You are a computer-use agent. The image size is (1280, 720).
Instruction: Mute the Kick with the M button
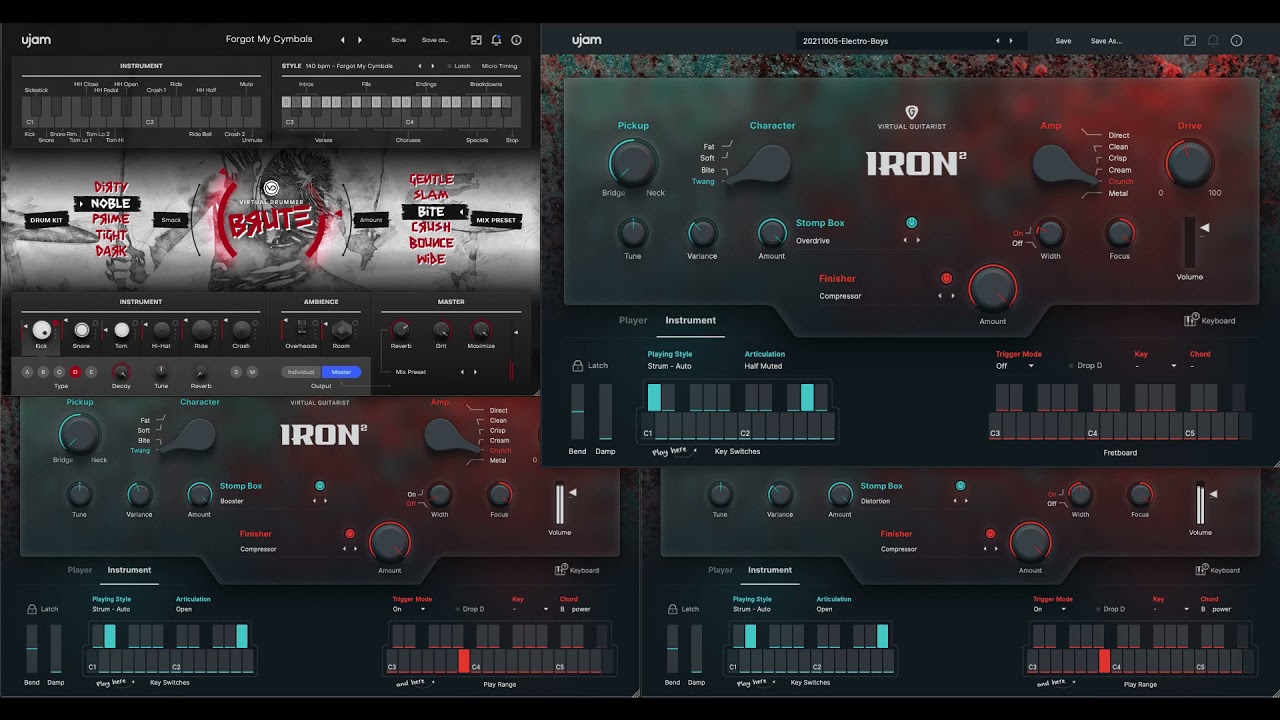tap(252, 372)
